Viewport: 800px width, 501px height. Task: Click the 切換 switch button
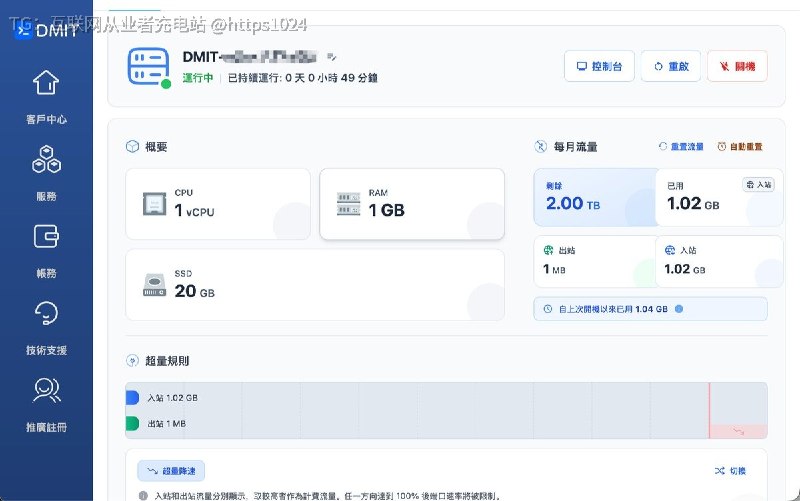coord(730,470)
